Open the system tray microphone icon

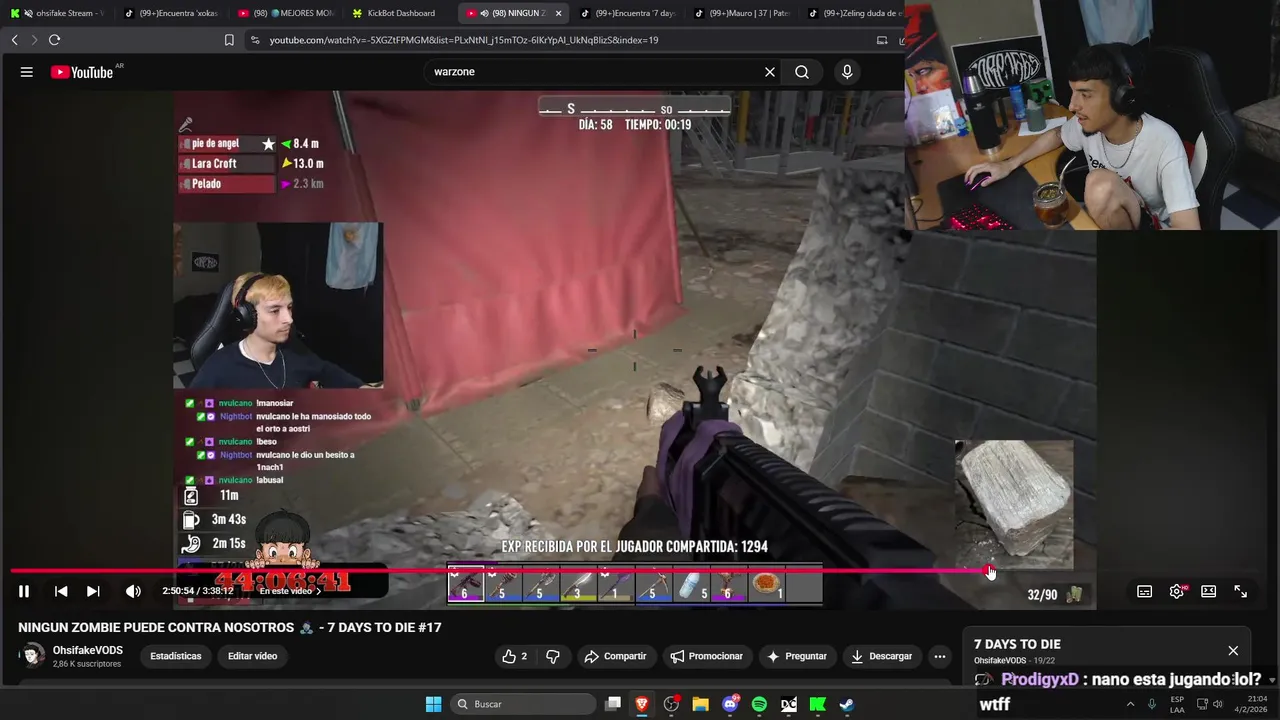(x=1152, y=704)
